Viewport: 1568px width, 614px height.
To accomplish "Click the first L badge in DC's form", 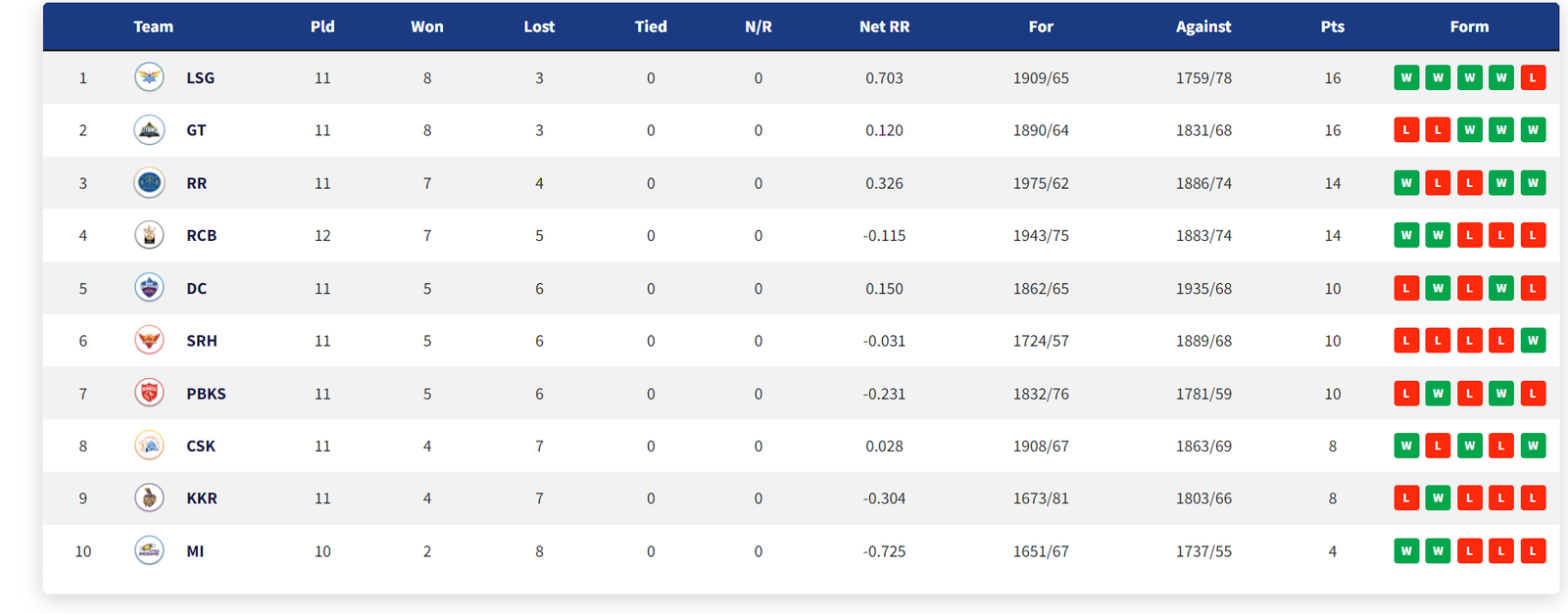I will pyautogui.click(x=1406, y=288).
